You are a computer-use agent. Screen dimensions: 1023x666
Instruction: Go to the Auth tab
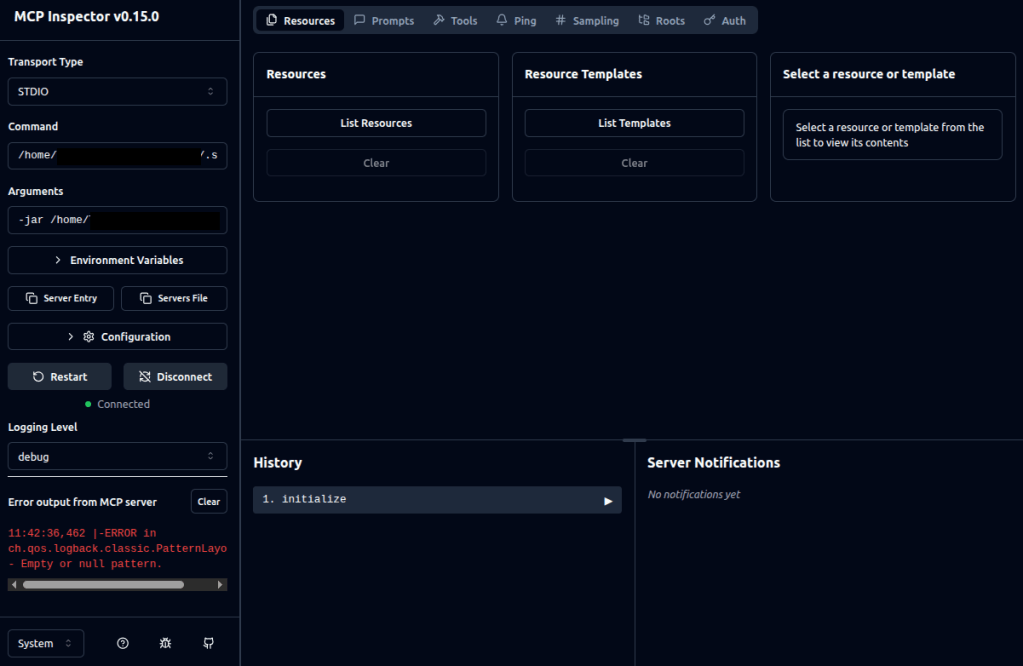[x=724, y=20]
